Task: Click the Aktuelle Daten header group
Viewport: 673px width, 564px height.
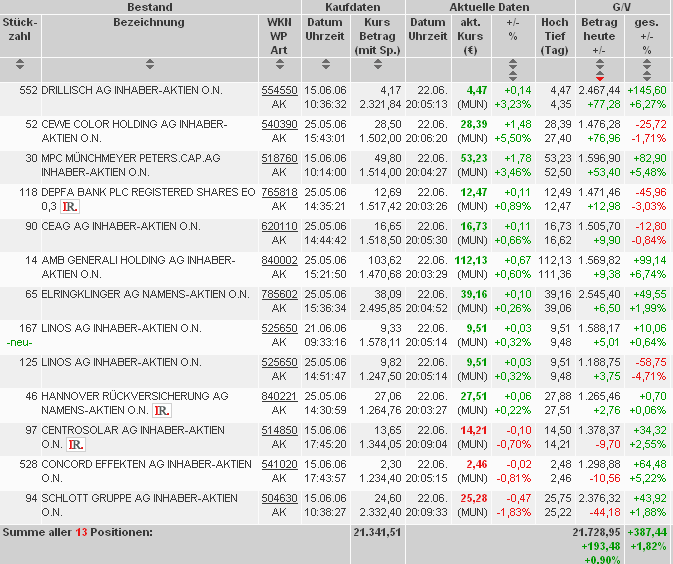Action: click(x=489, y=7)
